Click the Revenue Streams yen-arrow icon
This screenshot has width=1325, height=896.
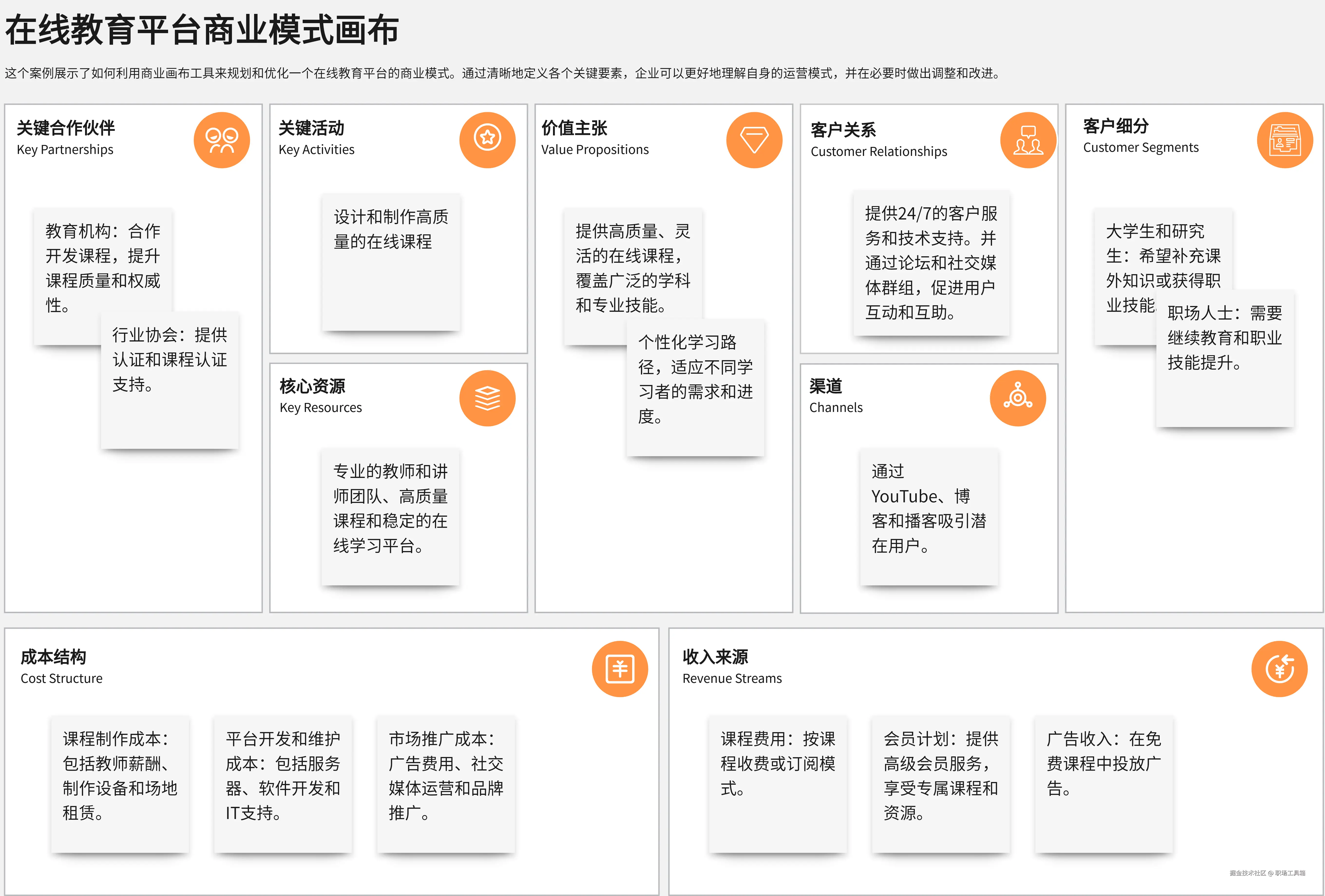tap(1279, 669)
